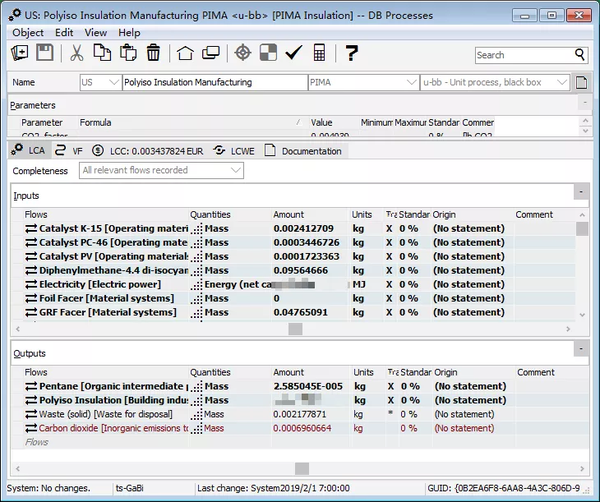Switch to the LCC tab
This screenshot has width=600, height=502.
(x=148, y=151)
